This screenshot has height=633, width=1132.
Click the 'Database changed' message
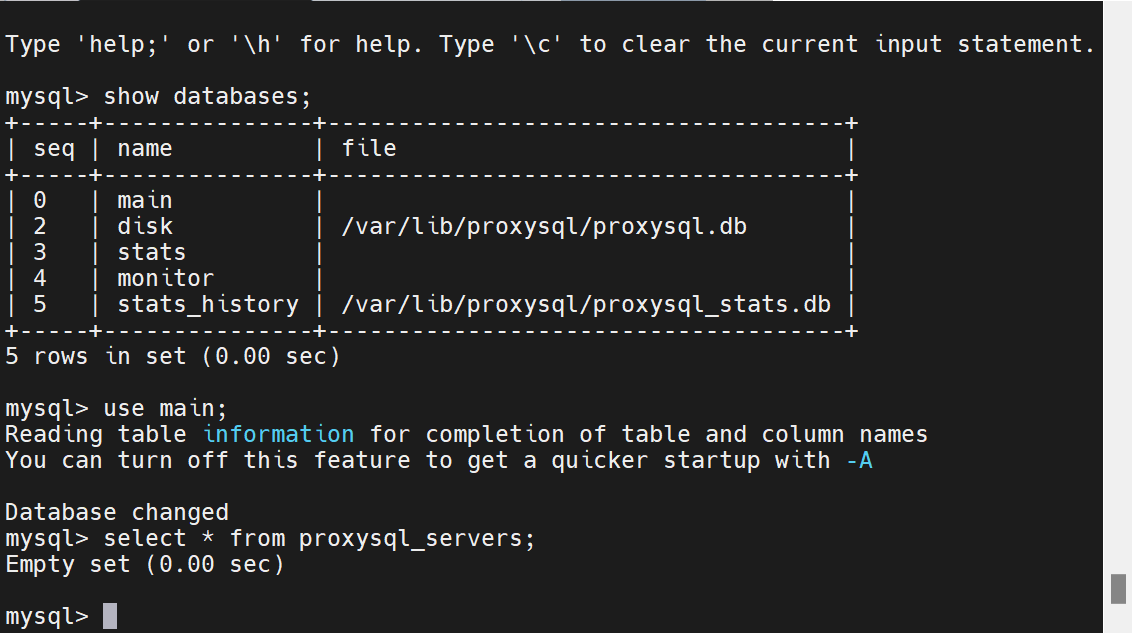coord(117,512)
